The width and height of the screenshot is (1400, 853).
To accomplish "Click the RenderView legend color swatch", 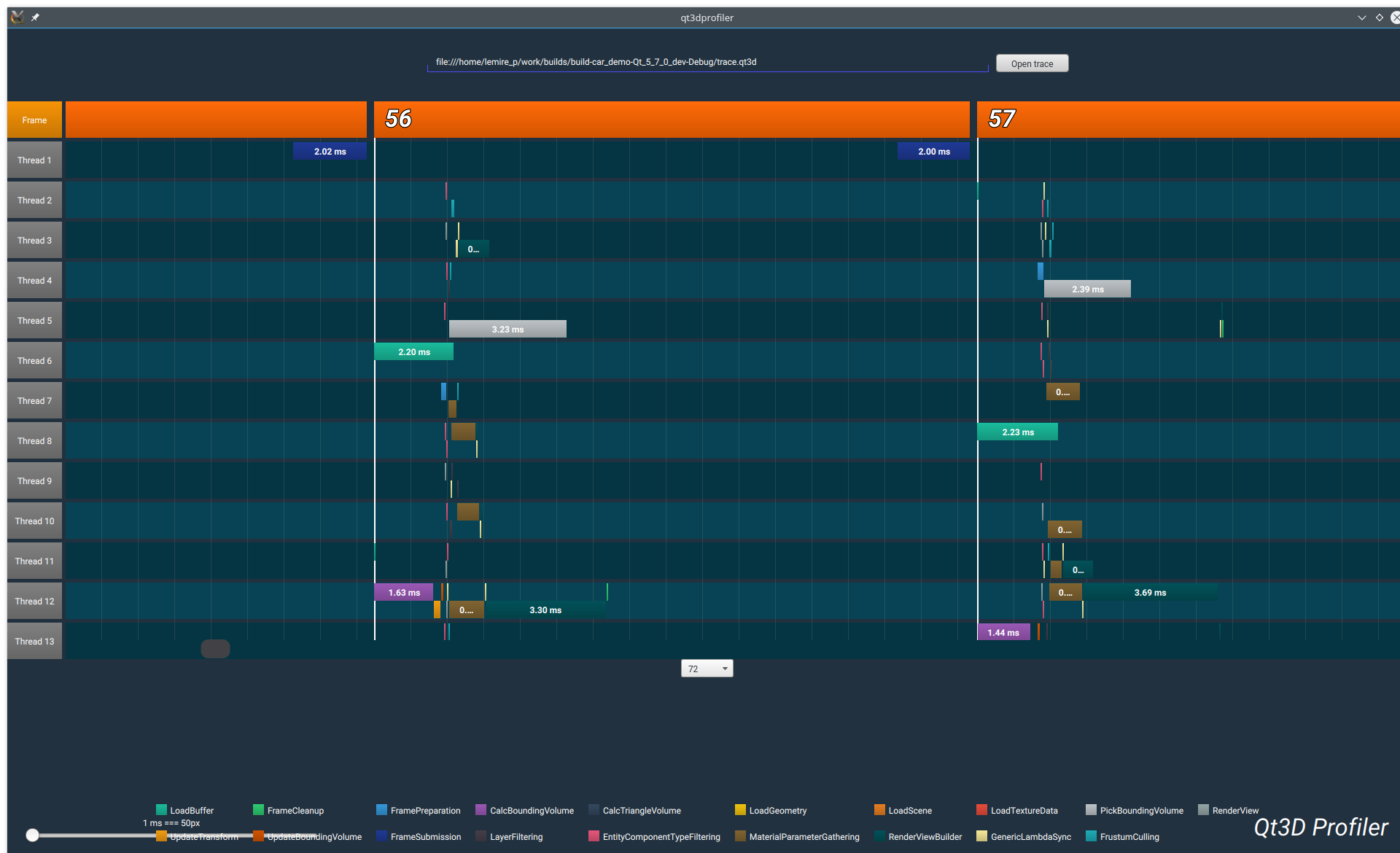I will coord(1203,810).
